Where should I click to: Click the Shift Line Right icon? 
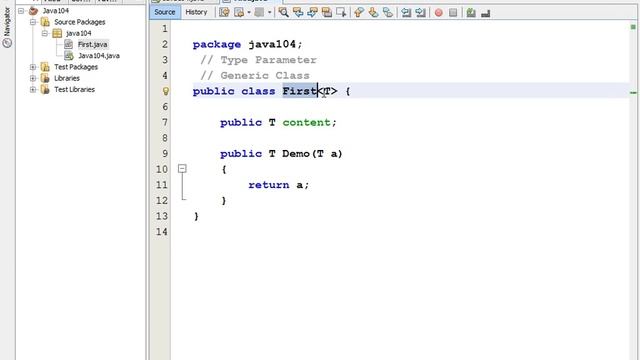point(420,12)
